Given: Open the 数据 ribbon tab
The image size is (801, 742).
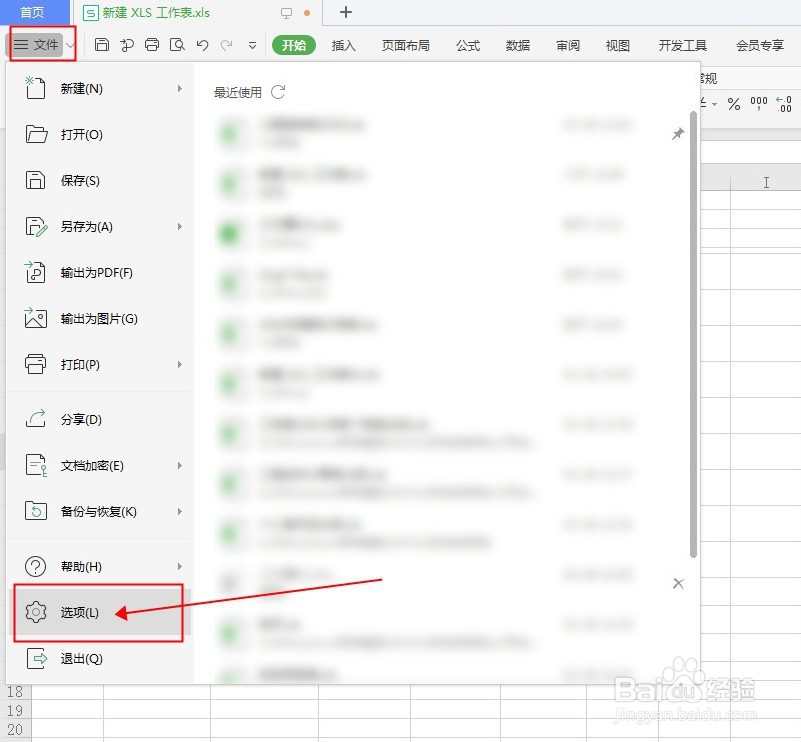Looking at the screenshot, I should click(517, 45).
